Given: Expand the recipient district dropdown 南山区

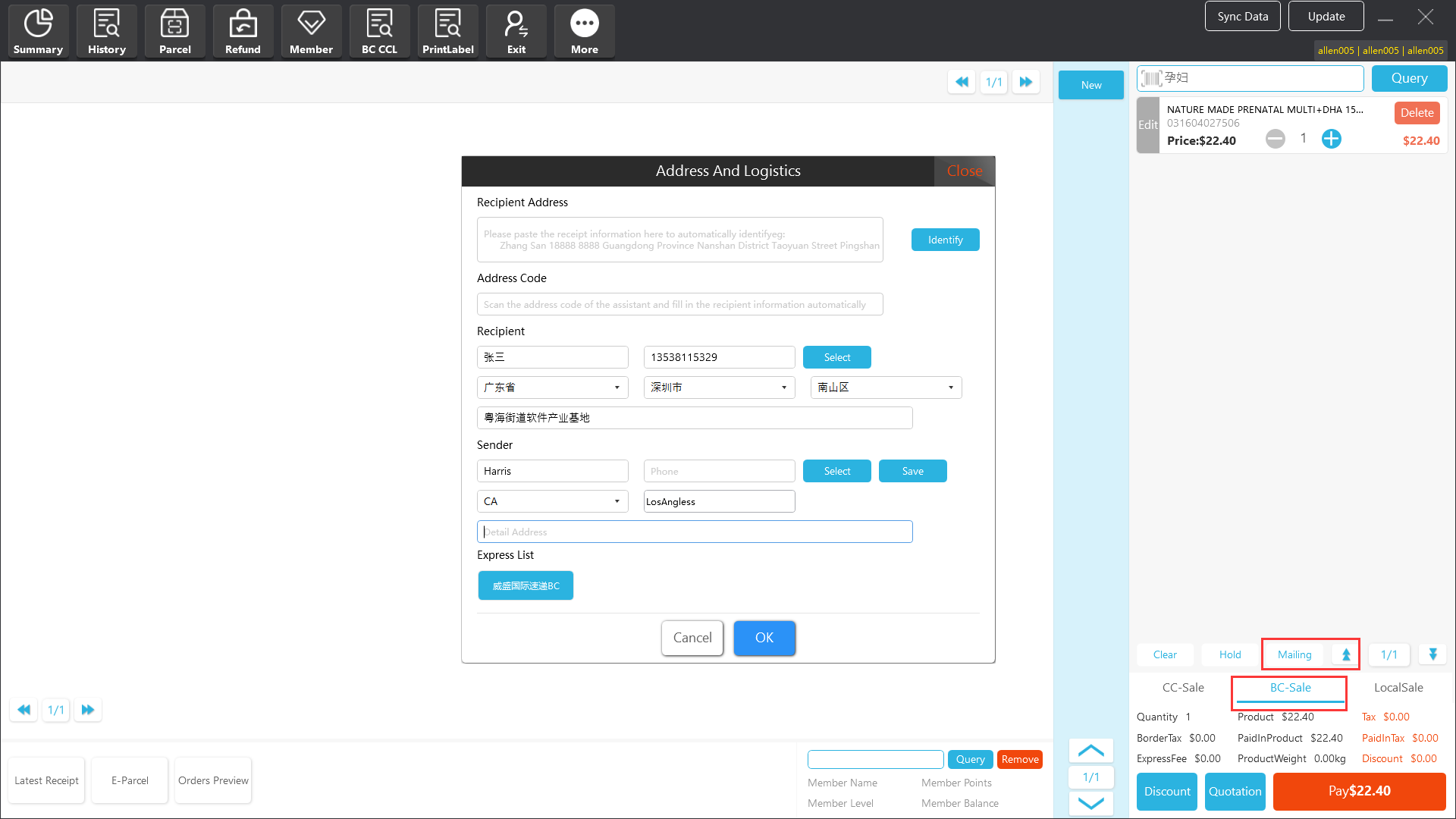Looking at the screenshot, I should coord(886,388).
